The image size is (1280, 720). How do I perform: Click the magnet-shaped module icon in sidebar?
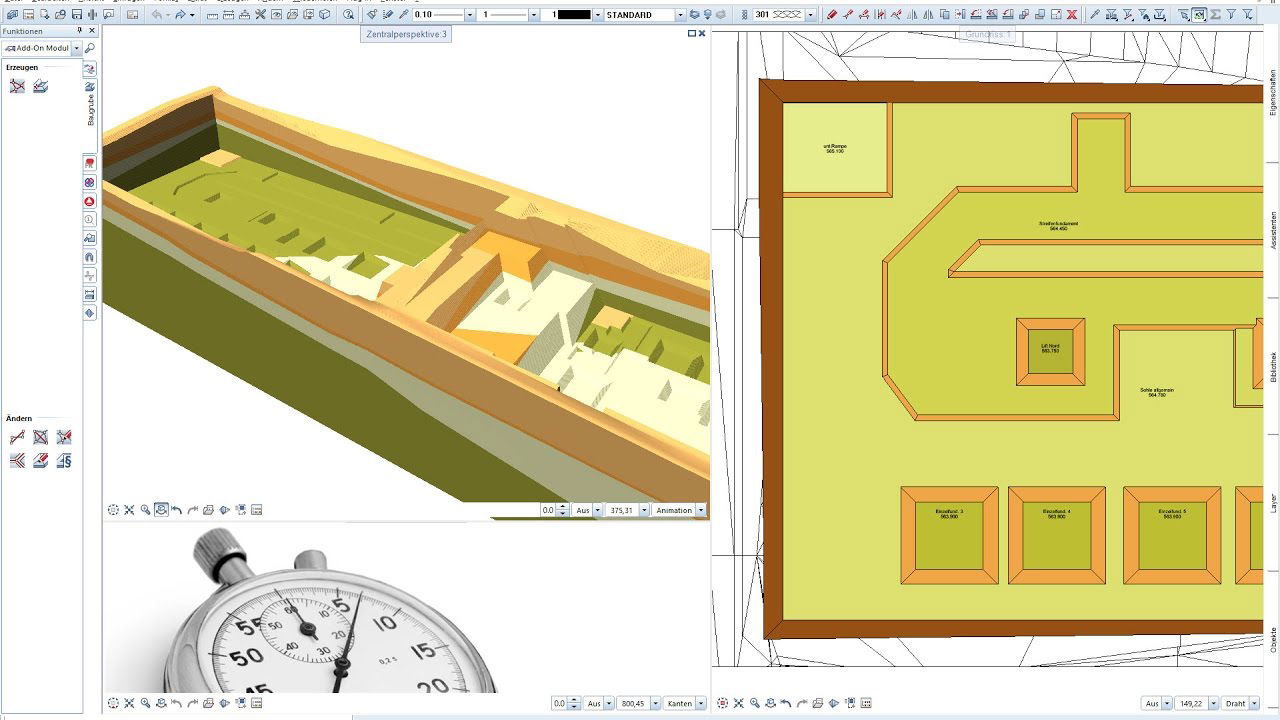tap(90, 256)
